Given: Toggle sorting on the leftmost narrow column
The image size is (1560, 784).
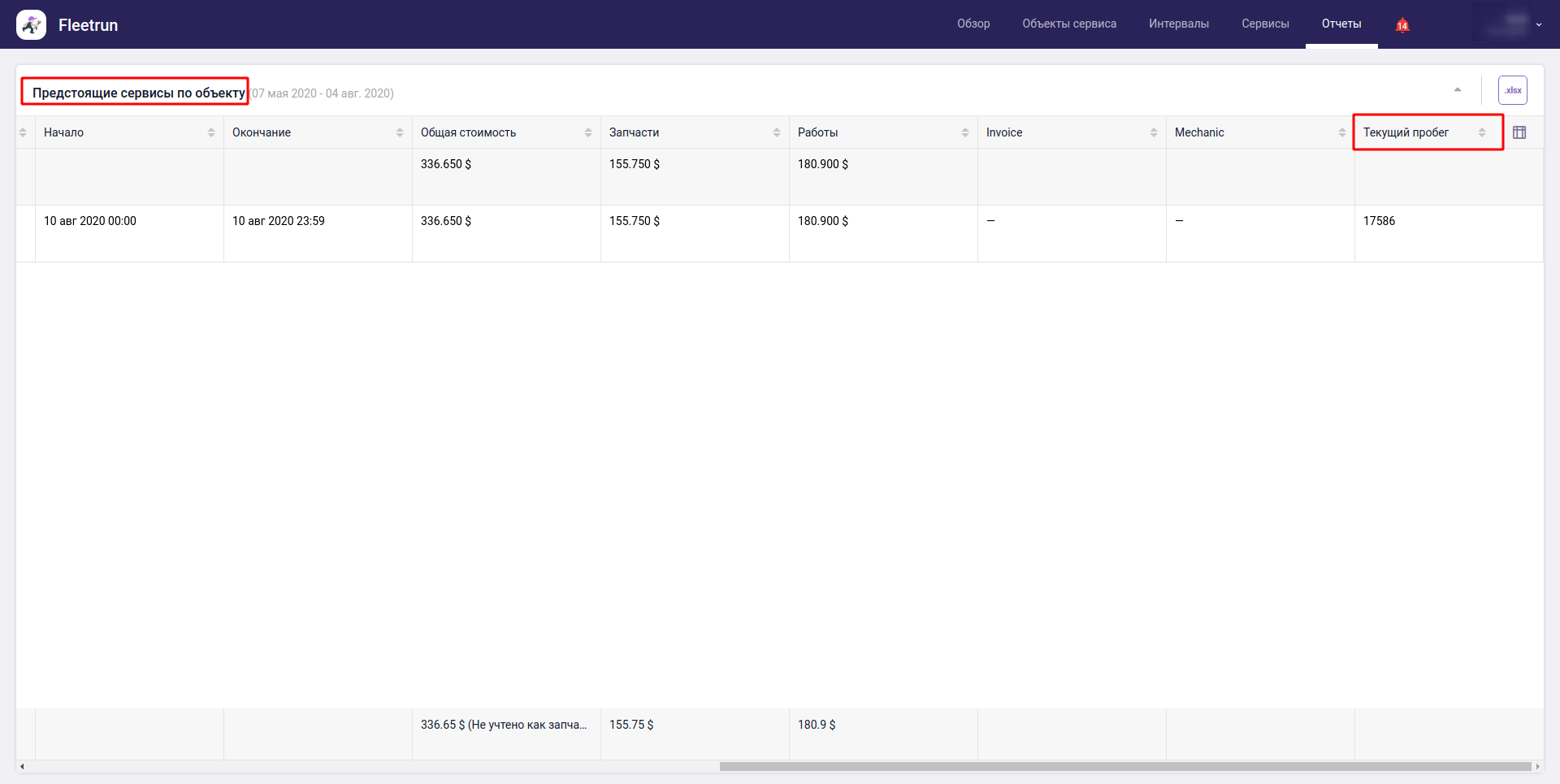Looking at the screenshot, I should coord(23,132).
